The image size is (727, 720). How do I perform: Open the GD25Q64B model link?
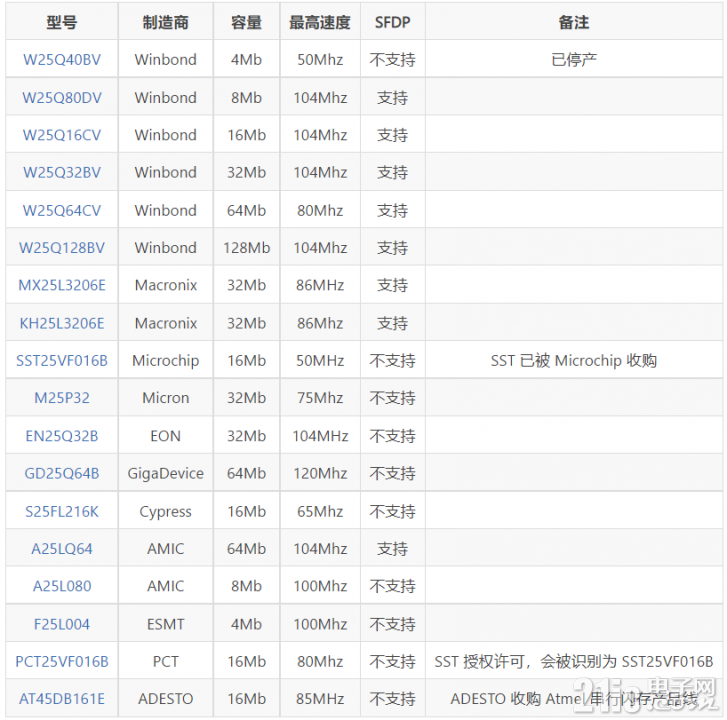click(x=62, y=473)
